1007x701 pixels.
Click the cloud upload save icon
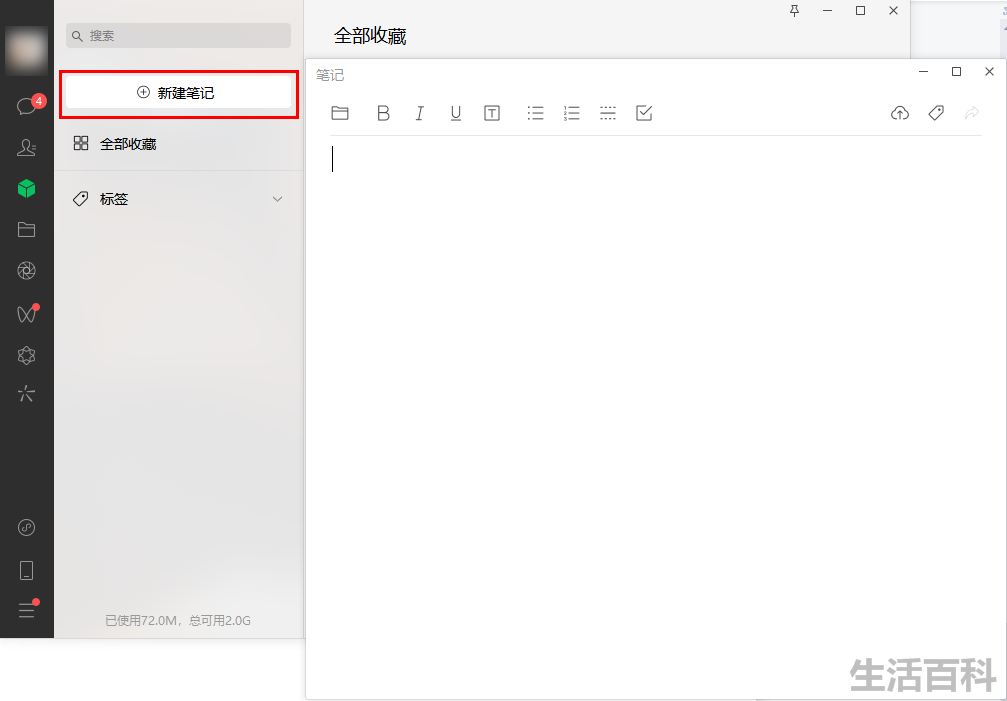tap(900, 113)
